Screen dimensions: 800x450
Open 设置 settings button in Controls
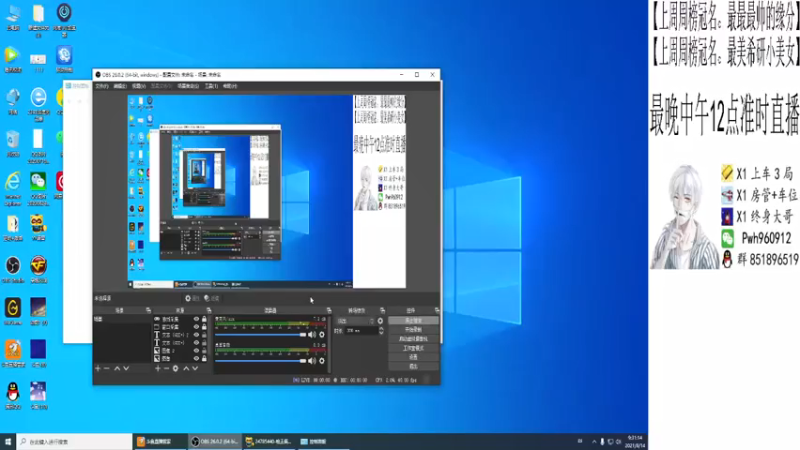[x=413, y=358]
